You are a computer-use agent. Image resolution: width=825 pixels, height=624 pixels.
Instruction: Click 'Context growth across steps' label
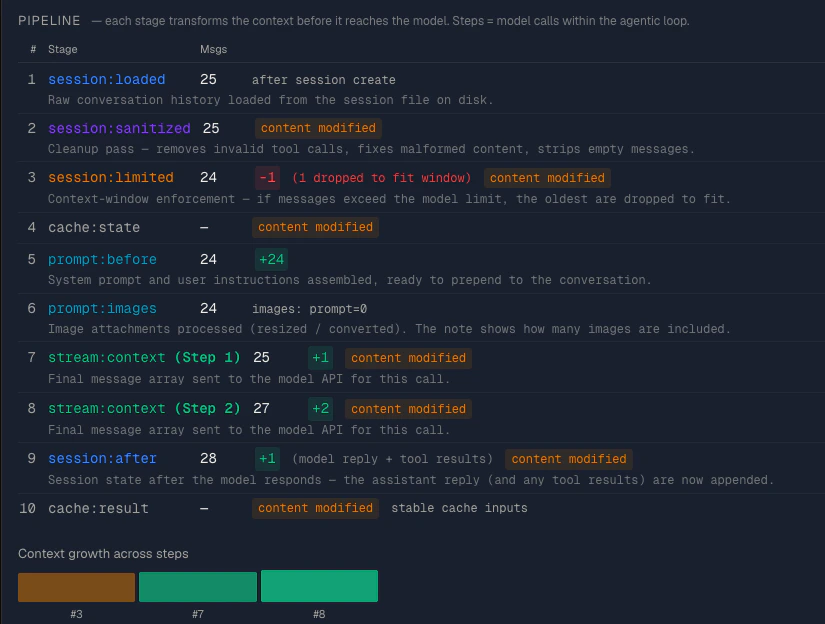pos(103,554)
